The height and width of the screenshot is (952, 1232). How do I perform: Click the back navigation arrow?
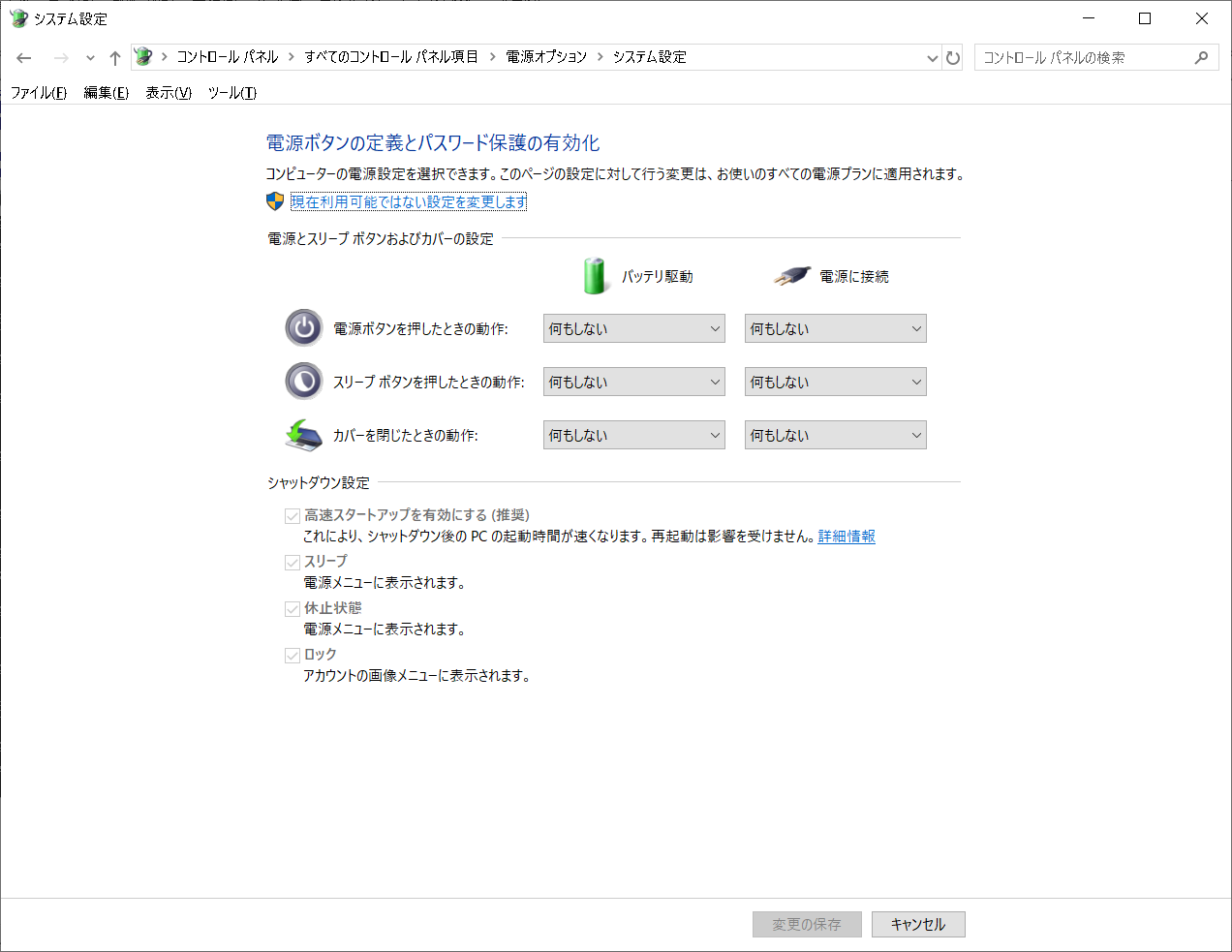23,57
